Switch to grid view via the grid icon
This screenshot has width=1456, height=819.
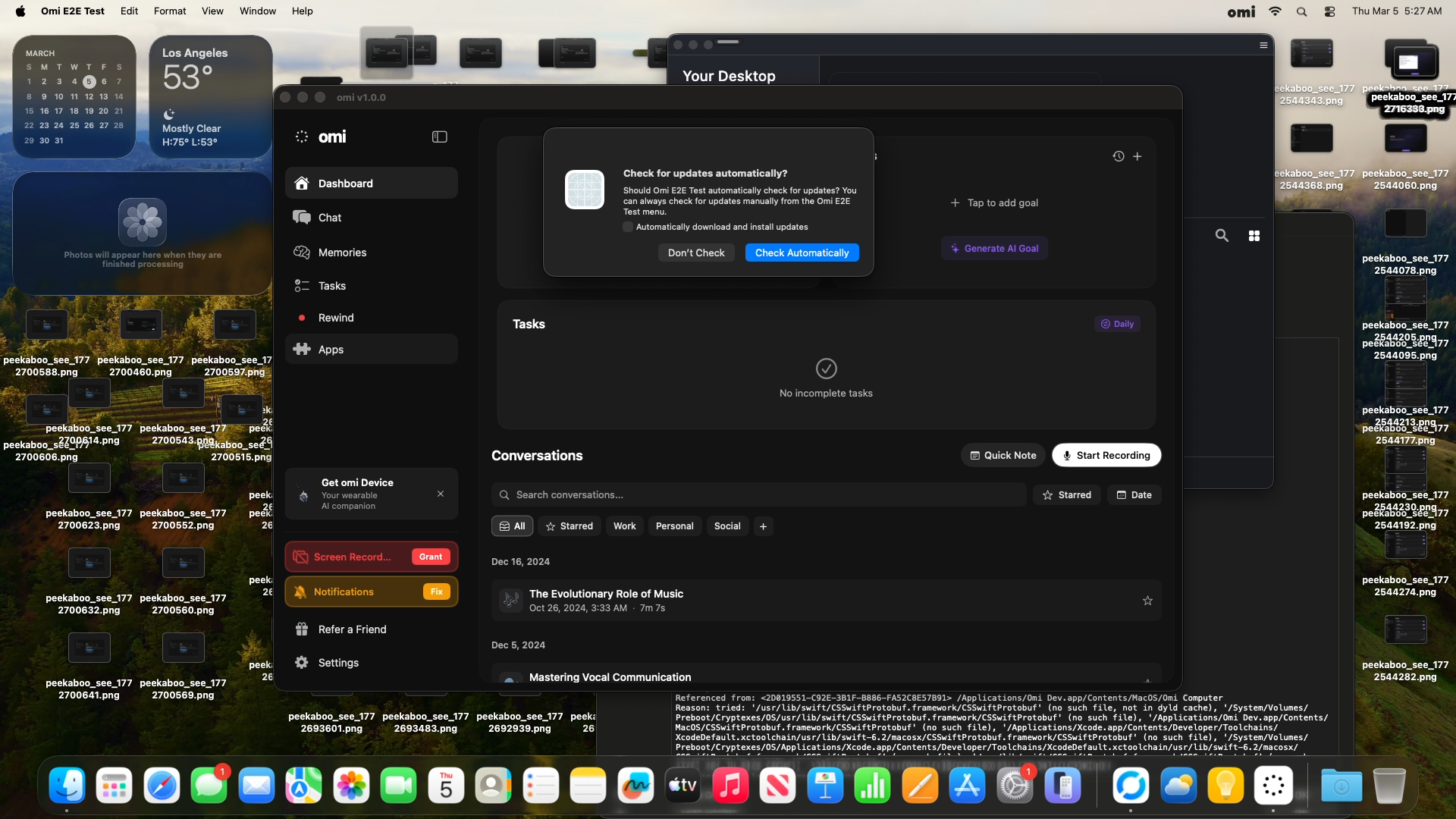[x=1254, y=236]
